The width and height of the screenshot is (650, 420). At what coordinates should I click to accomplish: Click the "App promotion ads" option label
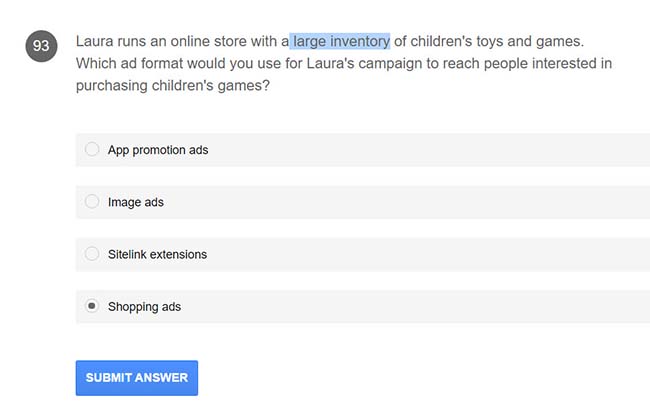tap(158, 150)
